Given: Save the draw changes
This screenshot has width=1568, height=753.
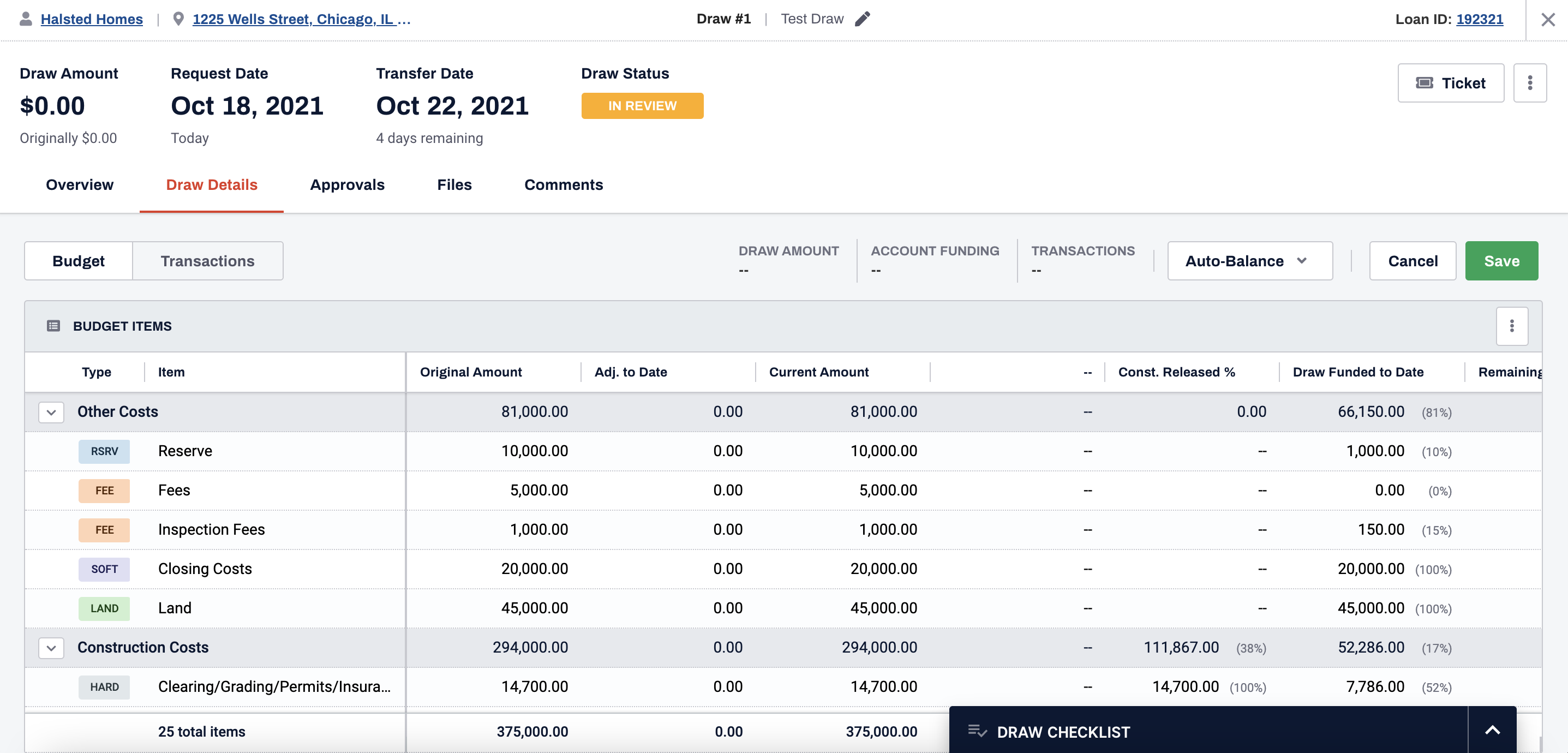Looking at the screenshot, I should [x=1501, y=261].
